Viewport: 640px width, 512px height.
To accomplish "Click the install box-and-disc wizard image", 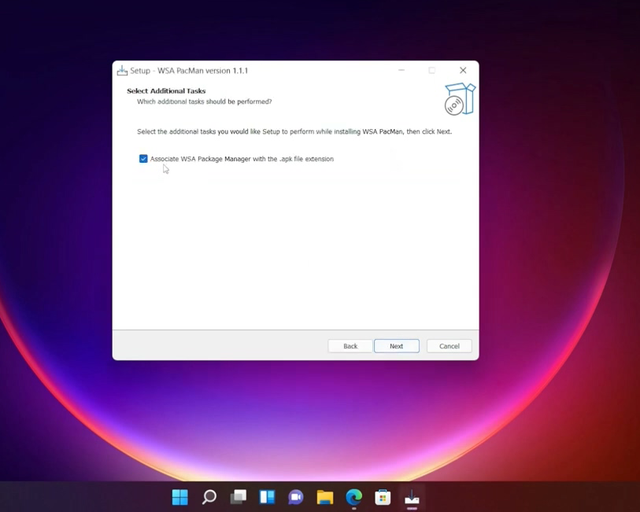I will coord(459,99).
